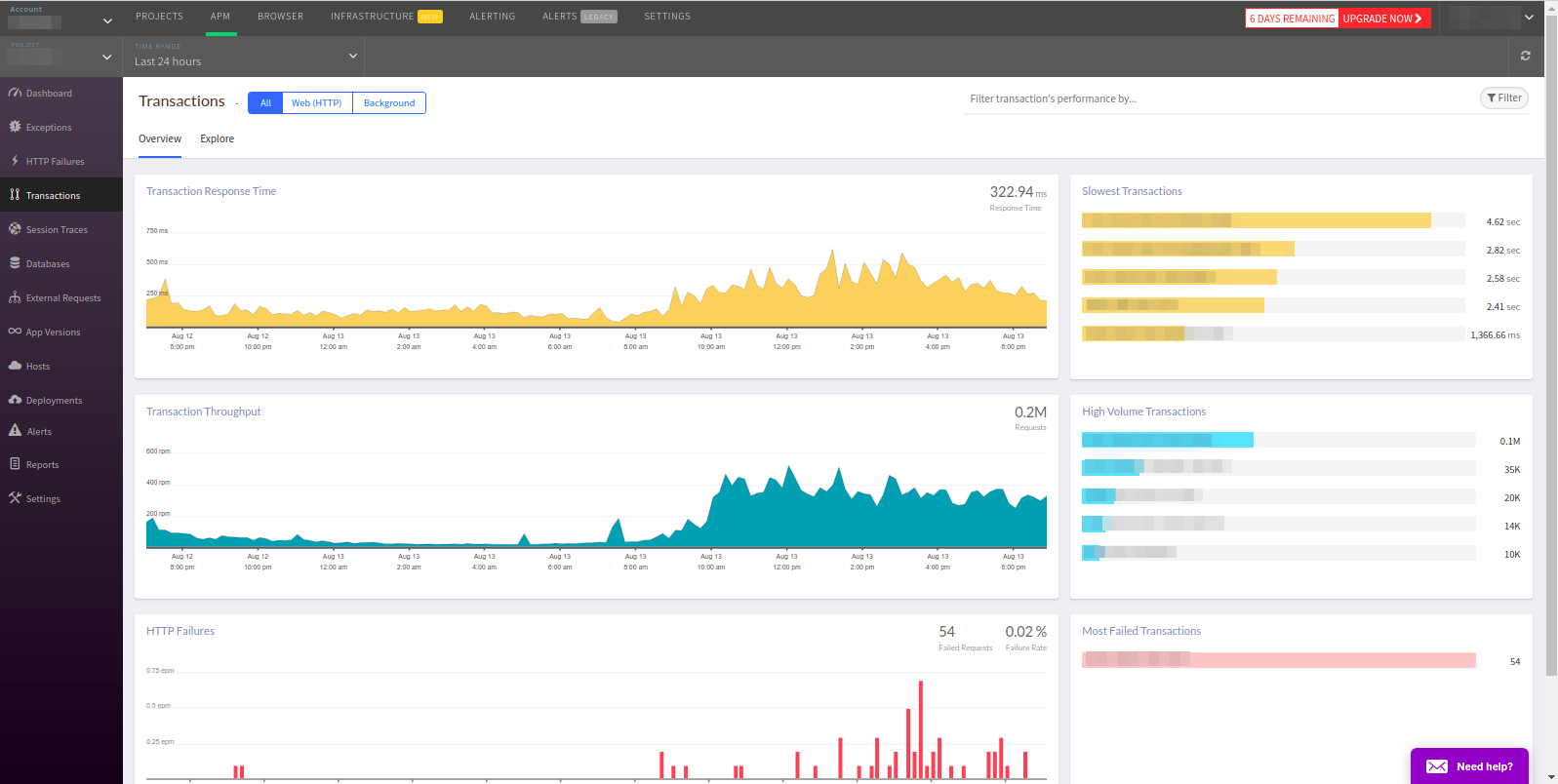Image resolution: width=1558 pixels, height=784 pixels.
Task: Click the Transaction Throughput chart title
Action: [203, 412]
